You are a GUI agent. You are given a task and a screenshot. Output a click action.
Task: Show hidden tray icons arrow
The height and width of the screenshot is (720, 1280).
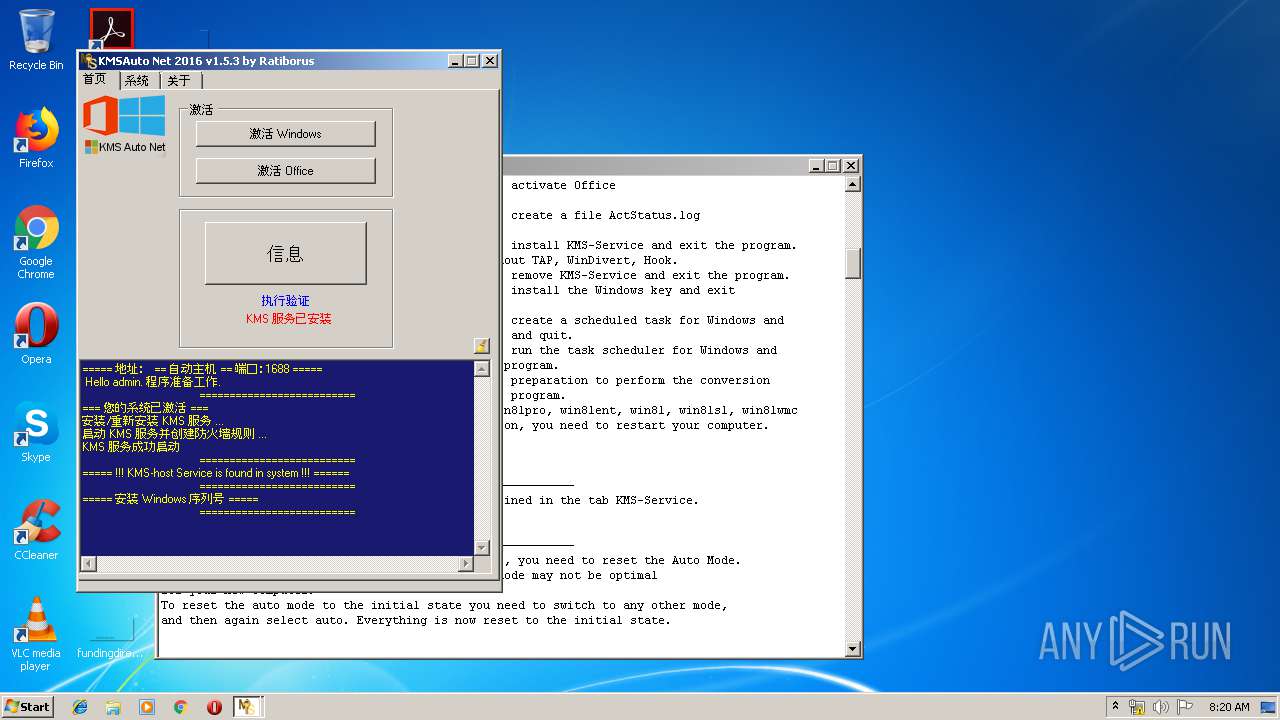coord(1115,706)
